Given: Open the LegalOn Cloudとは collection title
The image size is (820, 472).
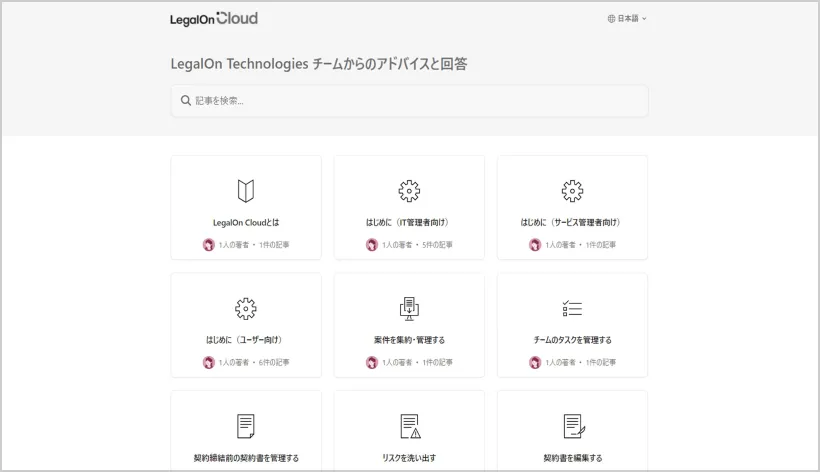Looking at the screenshot, I should coord(246,222).
